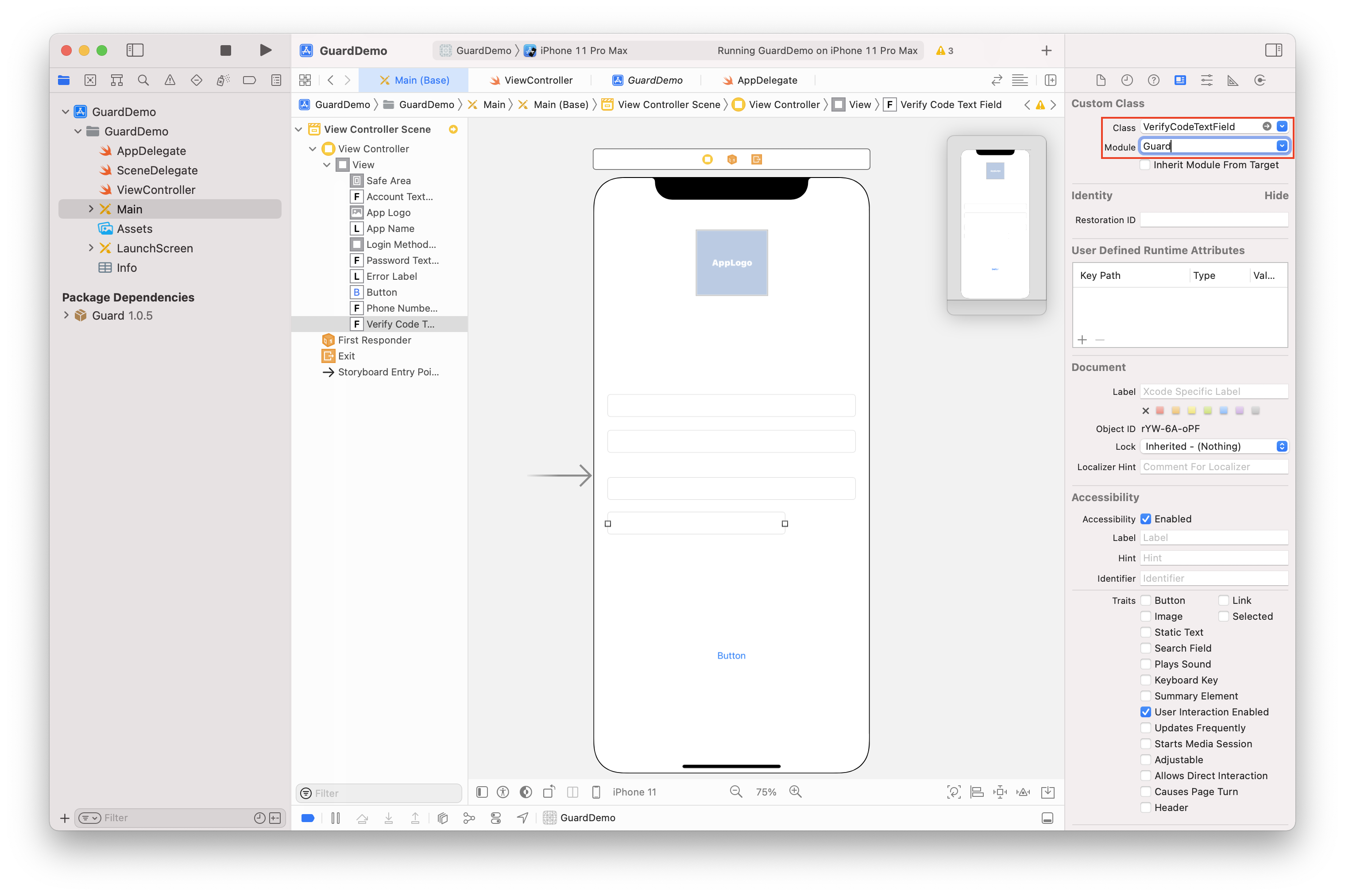Viewport: 1345px width, 896px height.
Task: Open the Issue navigator warning icon
Action: coord(170,80)
